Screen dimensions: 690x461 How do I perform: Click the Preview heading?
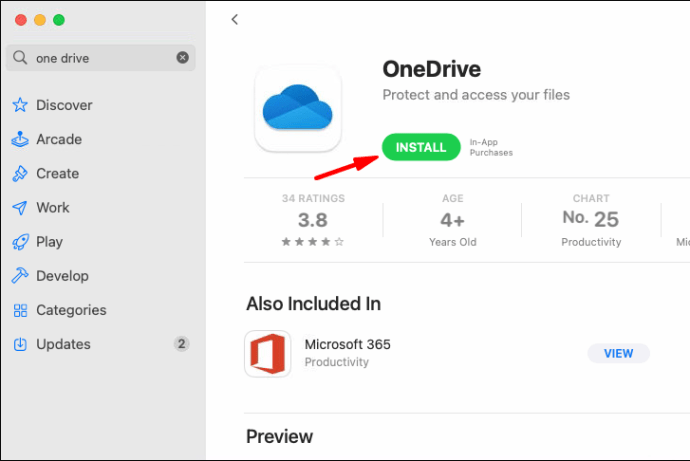[279, 436]
